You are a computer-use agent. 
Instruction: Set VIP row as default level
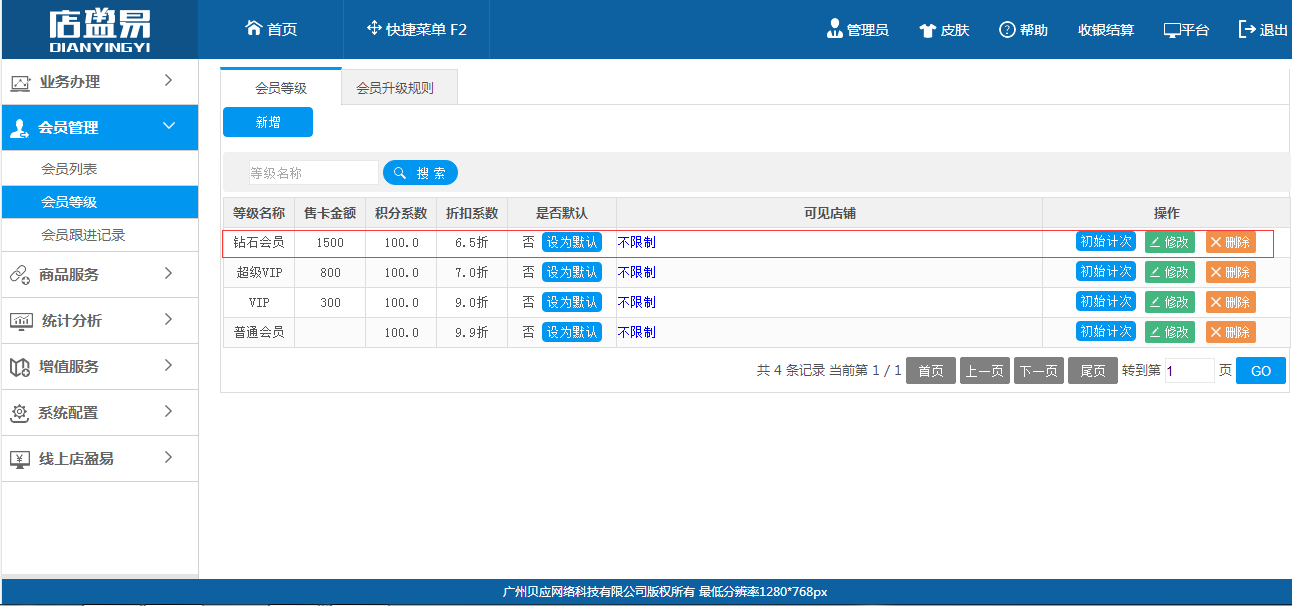coord(572,302)
